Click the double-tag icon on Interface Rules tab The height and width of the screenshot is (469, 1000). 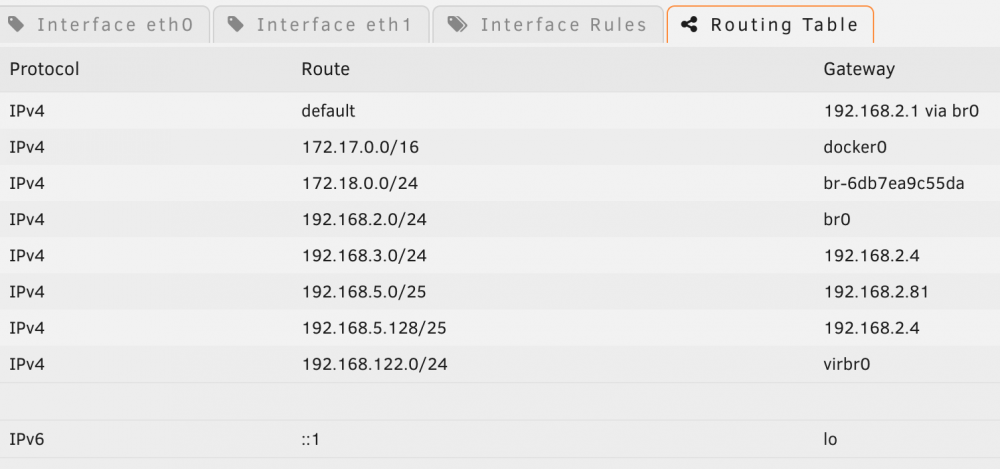tap(457, 25)
